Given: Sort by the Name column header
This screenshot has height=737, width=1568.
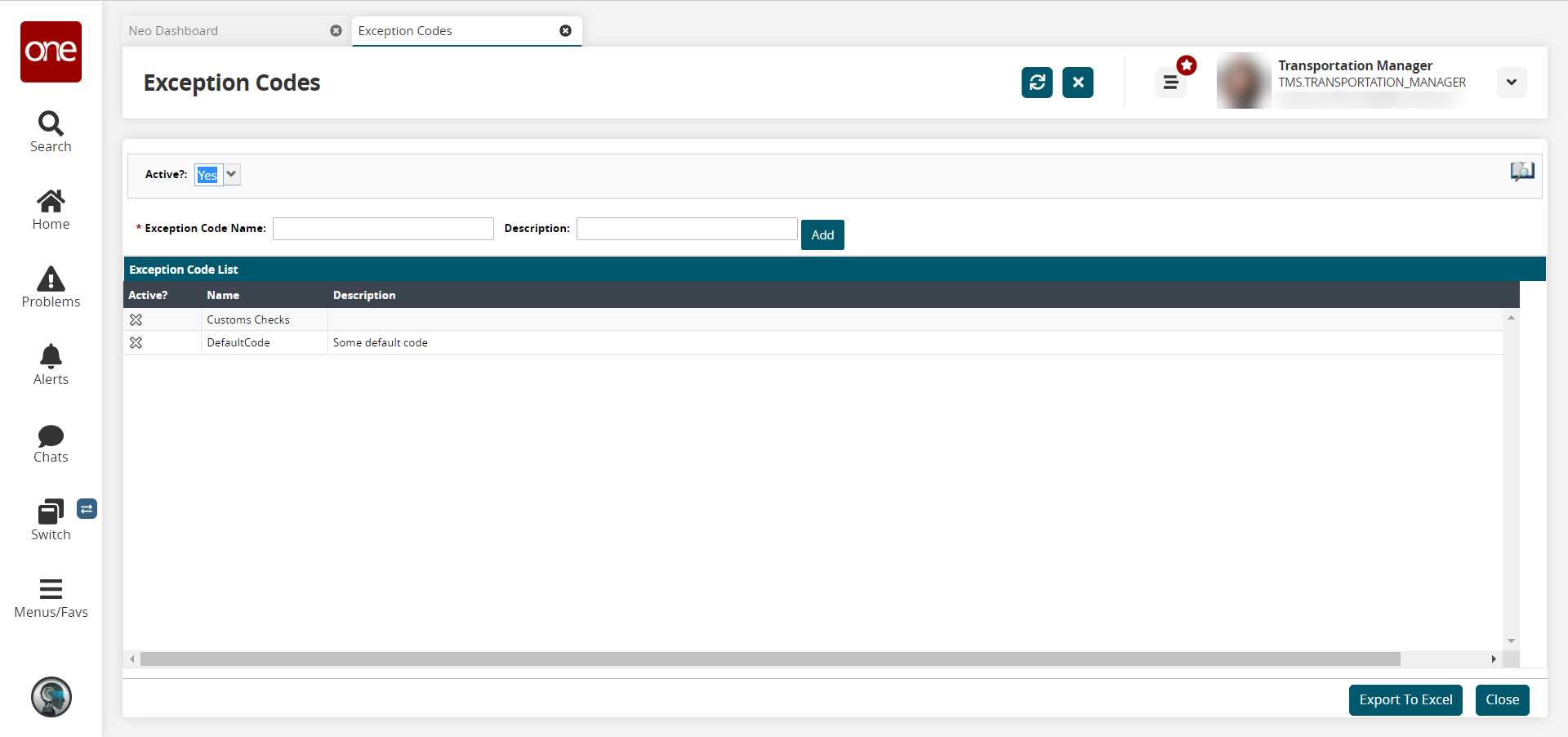Looking at the screenshot, I should tap(223, 295).
